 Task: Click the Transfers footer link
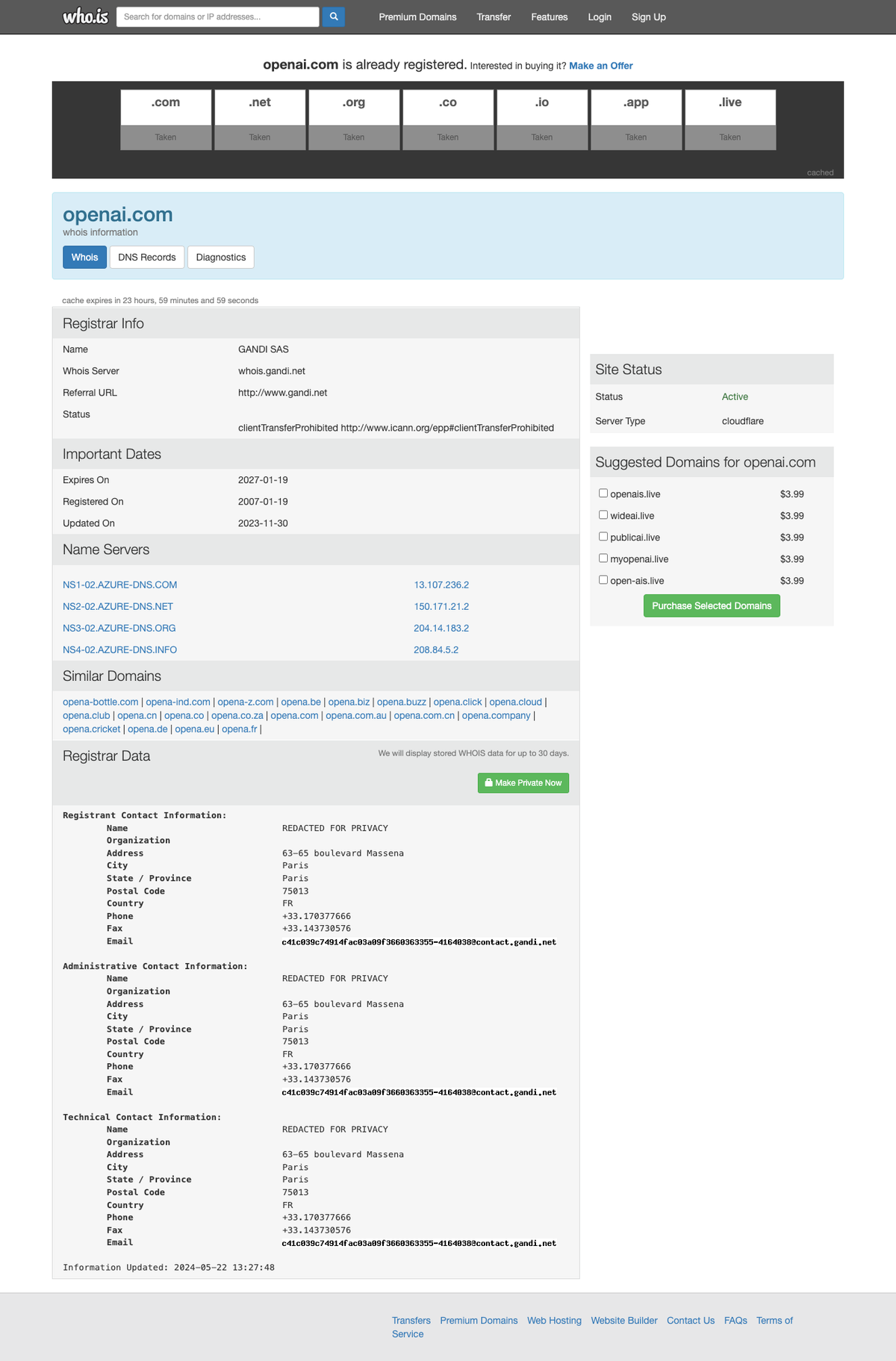pos(411,1320)
